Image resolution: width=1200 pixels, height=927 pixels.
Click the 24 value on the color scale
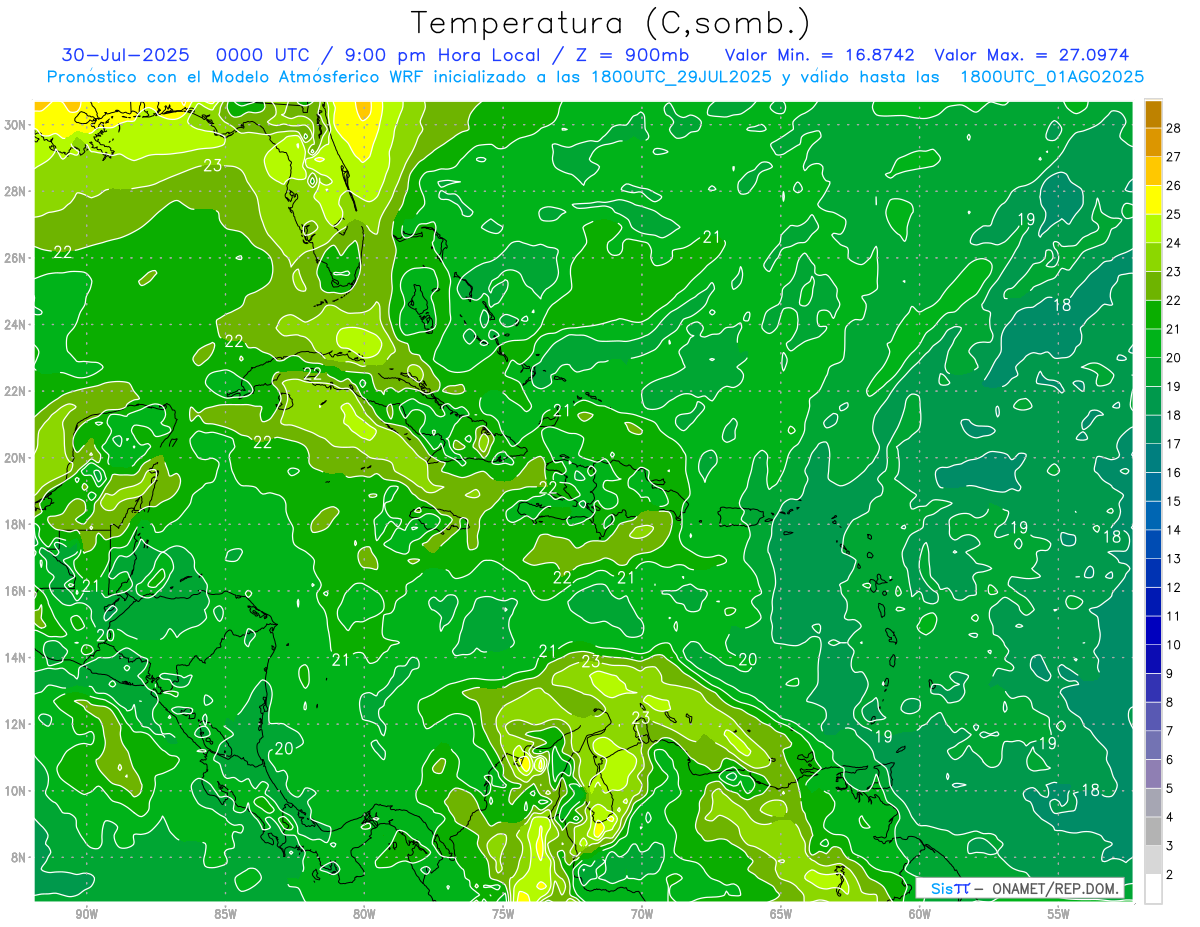[1175, 242]
